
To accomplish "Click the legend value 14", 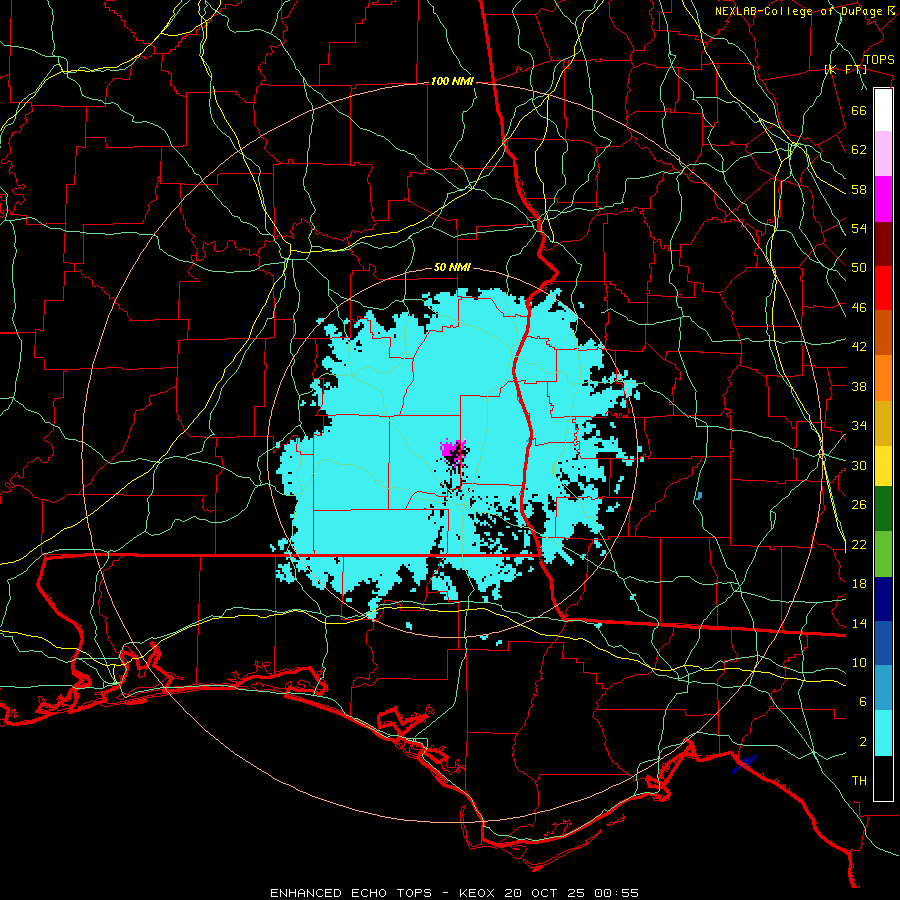I will [x=859, y=623].
